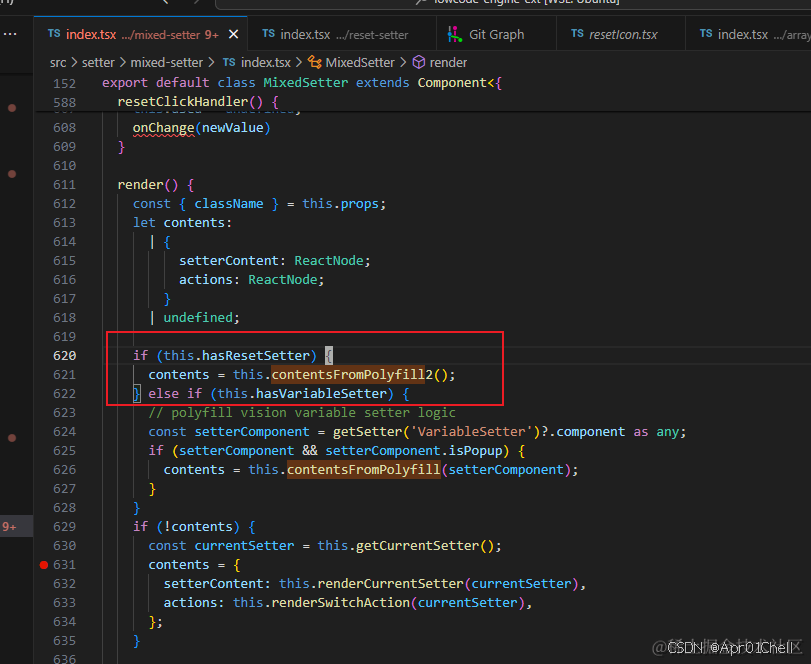This screenshot has height=664, width=811.
Task: Close the mixed-setter index.tsx tab
Action: (233, 34)
